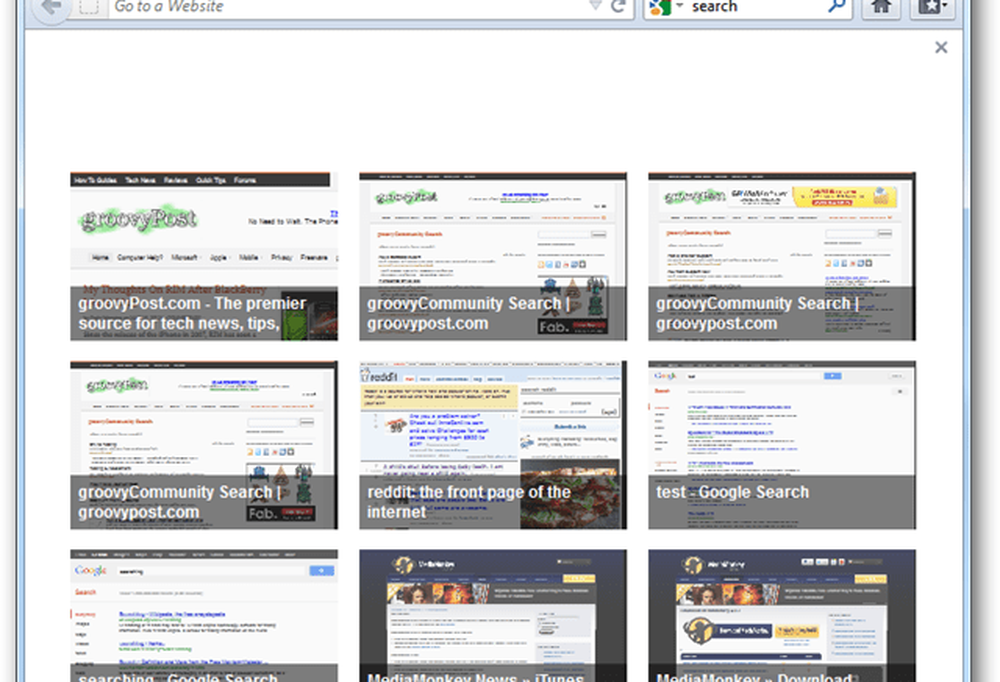Close the new tab thumbnails panel
1000x682 pixels.
940,47
